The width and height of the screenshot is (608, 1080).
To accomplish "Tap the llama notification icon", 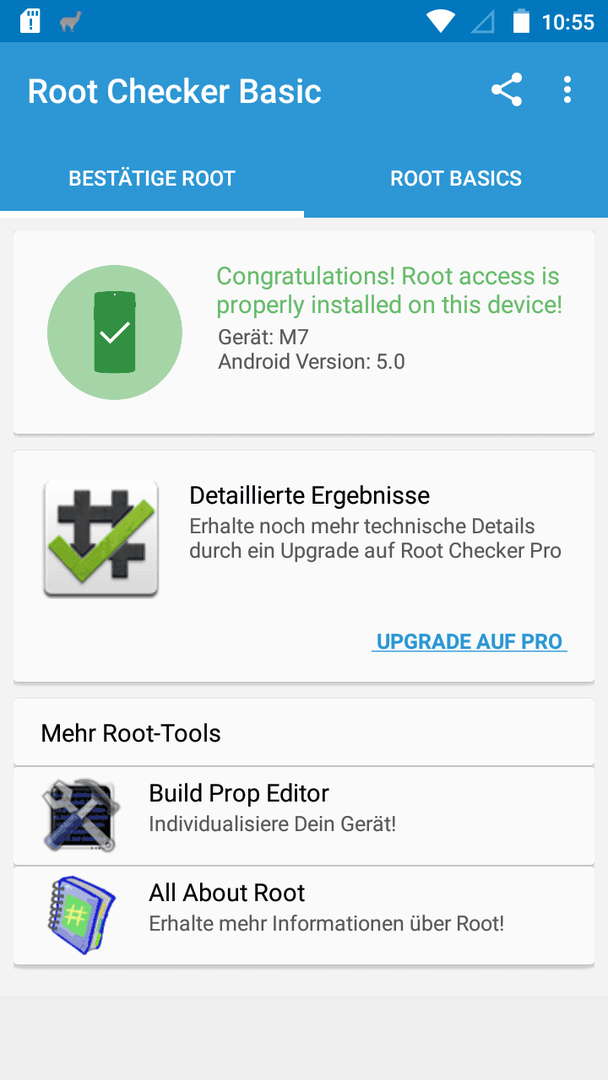I will click(x=71, y=21).
